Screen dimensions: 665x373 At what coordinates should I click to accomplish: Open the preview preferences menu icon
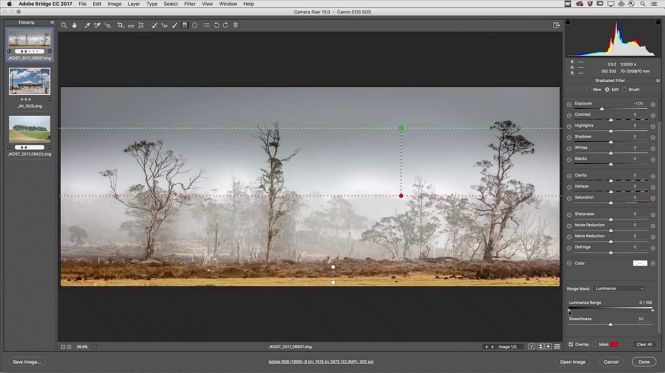click(557, 347)
